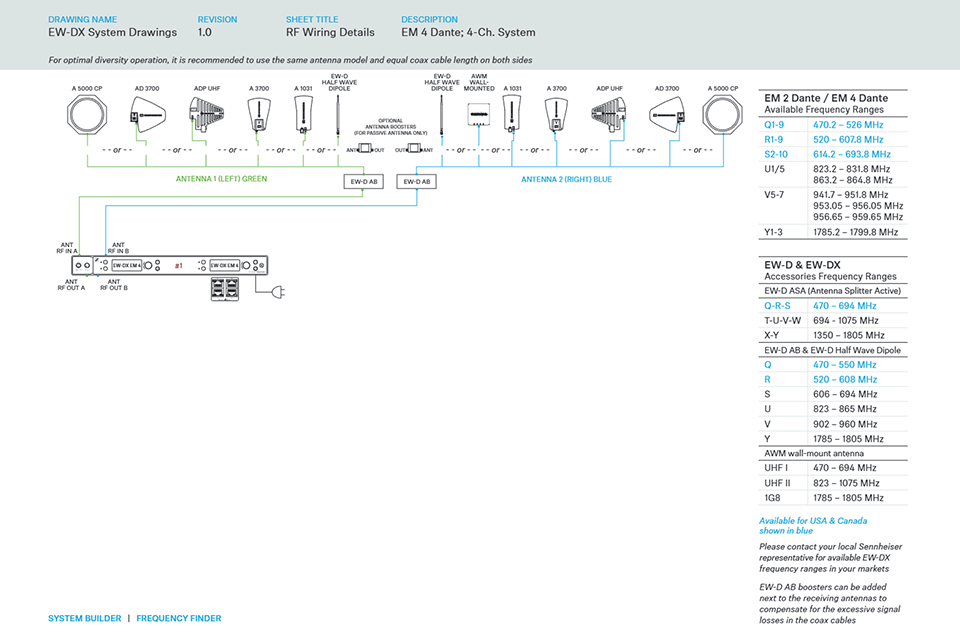The image size is (960, 640).
Task: Click the ANT RF OUT B label
Action: tap(114, 285)
